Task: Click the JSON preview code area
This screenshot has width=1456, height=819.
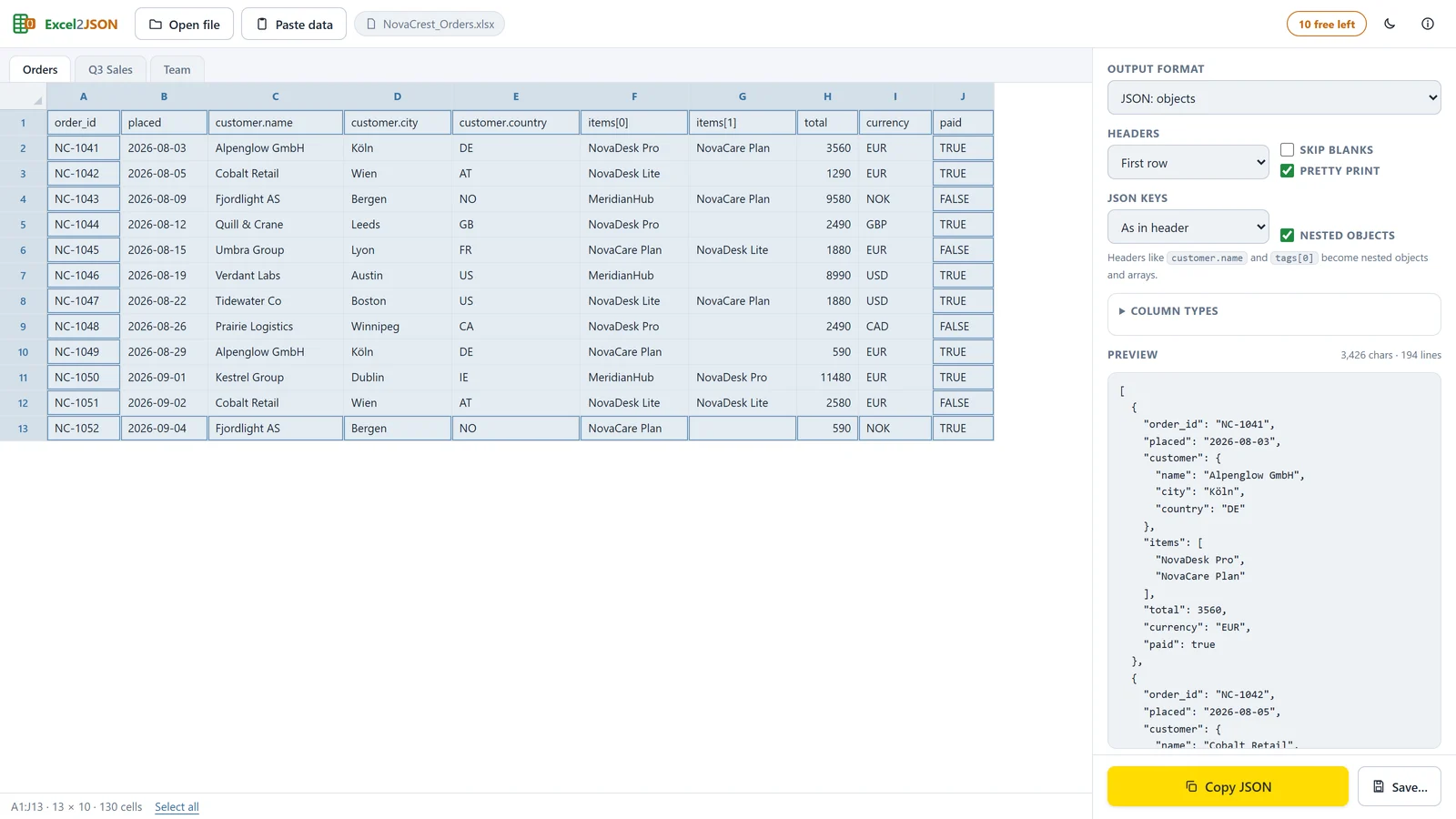Action: [1274, 560]
